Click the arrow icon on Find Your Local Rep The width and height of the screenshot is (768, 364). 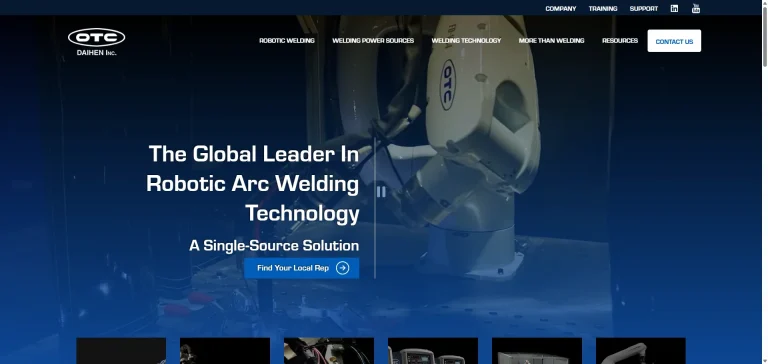coord(342,268)
